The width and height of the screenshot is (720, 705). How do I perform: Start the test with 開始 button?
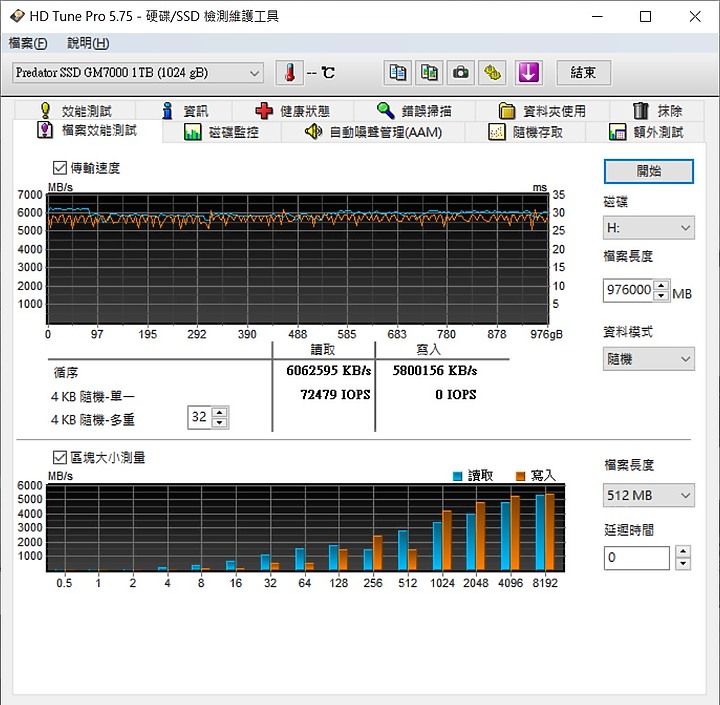(x=648, y=171)
